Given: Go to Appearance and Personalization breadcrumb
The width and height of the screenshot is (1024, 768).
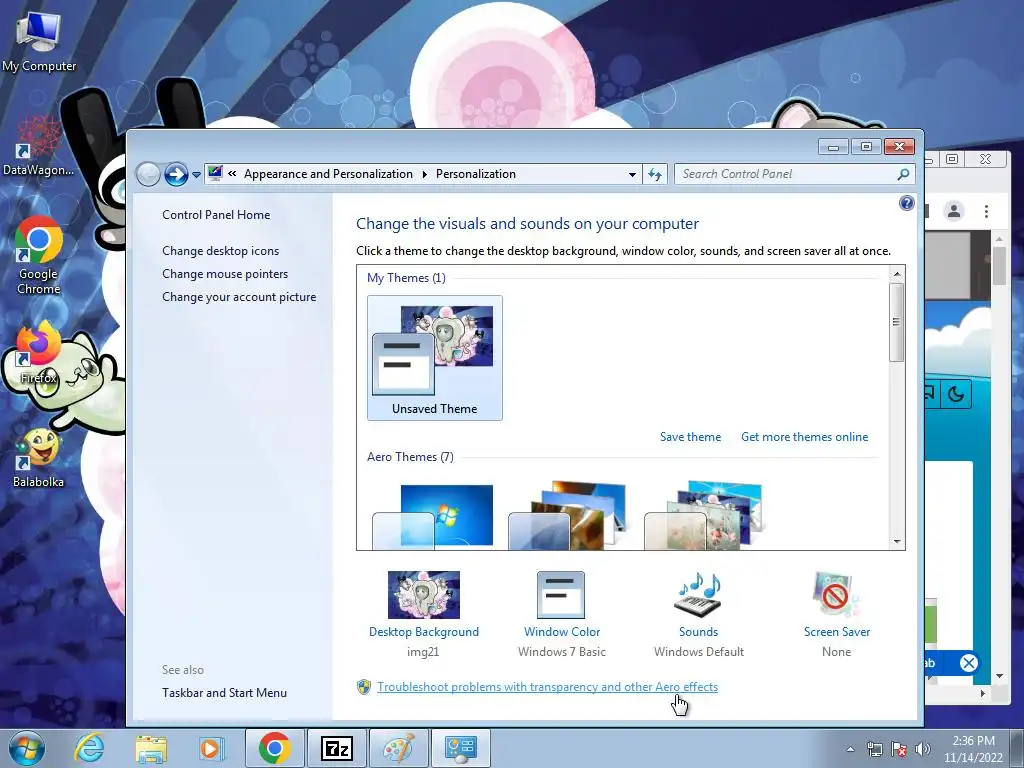Looking at the screenshot, I should coord(328,174).
